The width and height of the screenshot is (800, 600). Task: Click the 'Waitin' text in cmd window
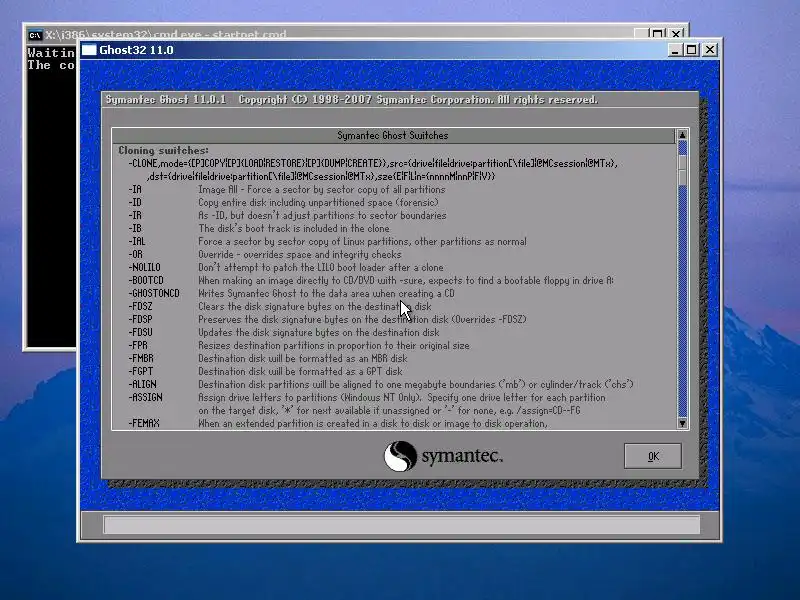click(51, 53)
